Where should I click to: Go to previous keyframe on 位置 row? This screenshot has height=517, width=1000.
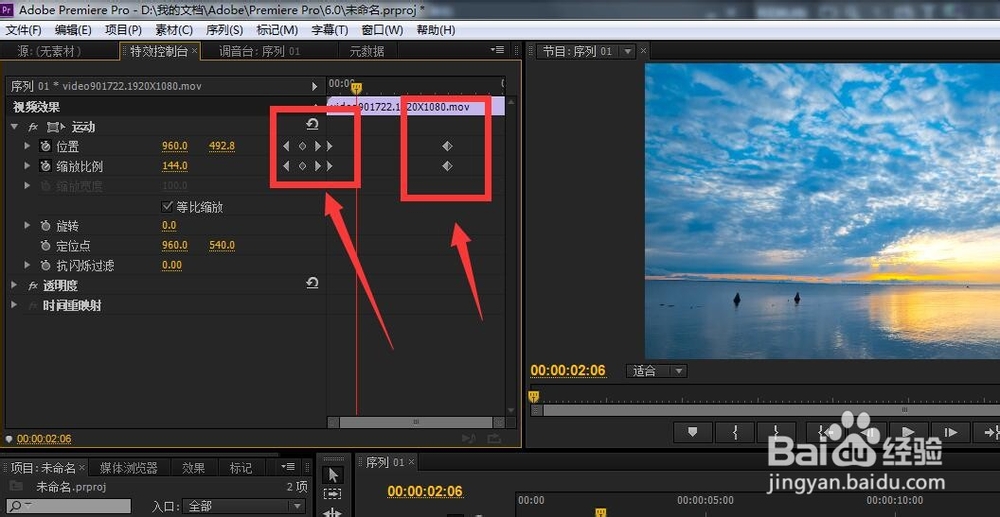click(x=286, y=146)
